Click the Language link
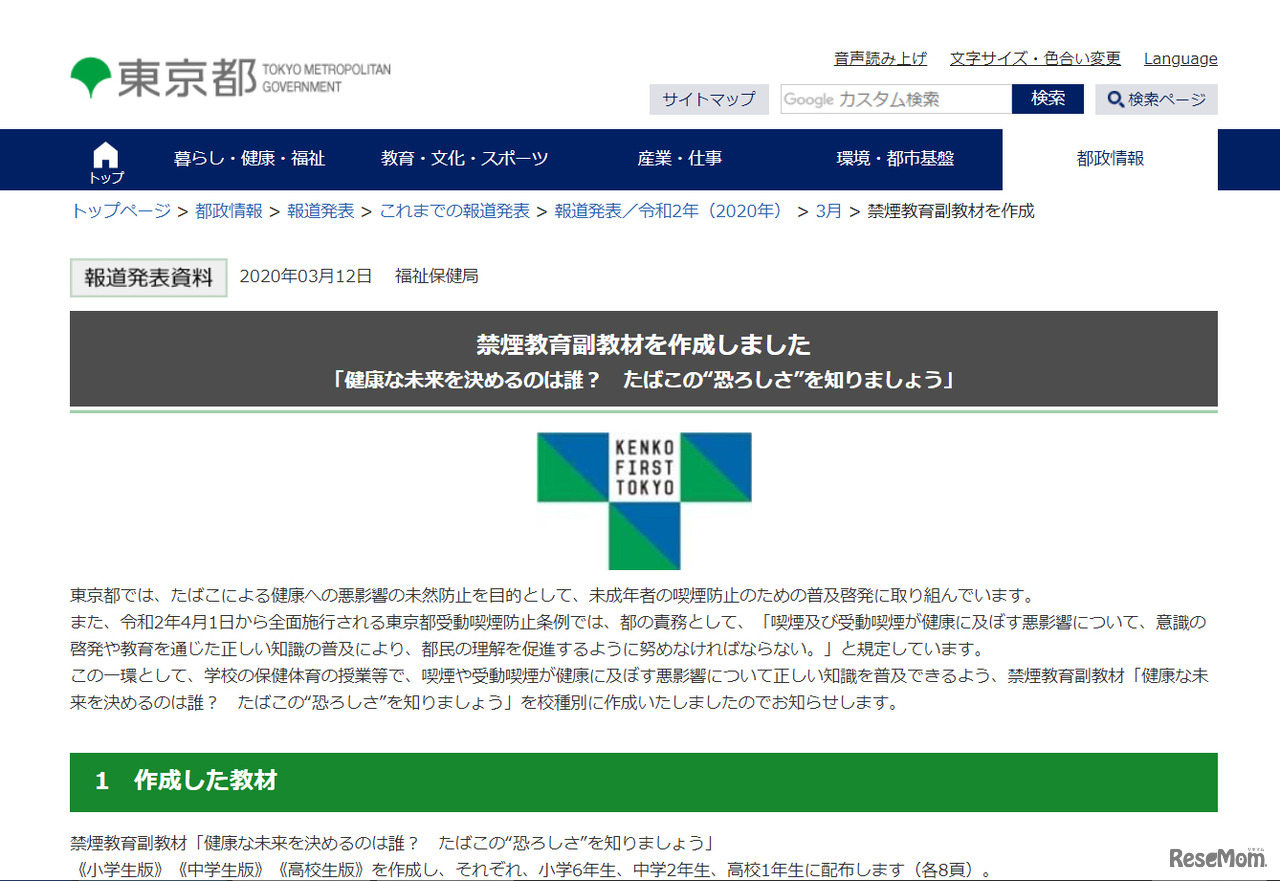 click(x=1180, y=58)
